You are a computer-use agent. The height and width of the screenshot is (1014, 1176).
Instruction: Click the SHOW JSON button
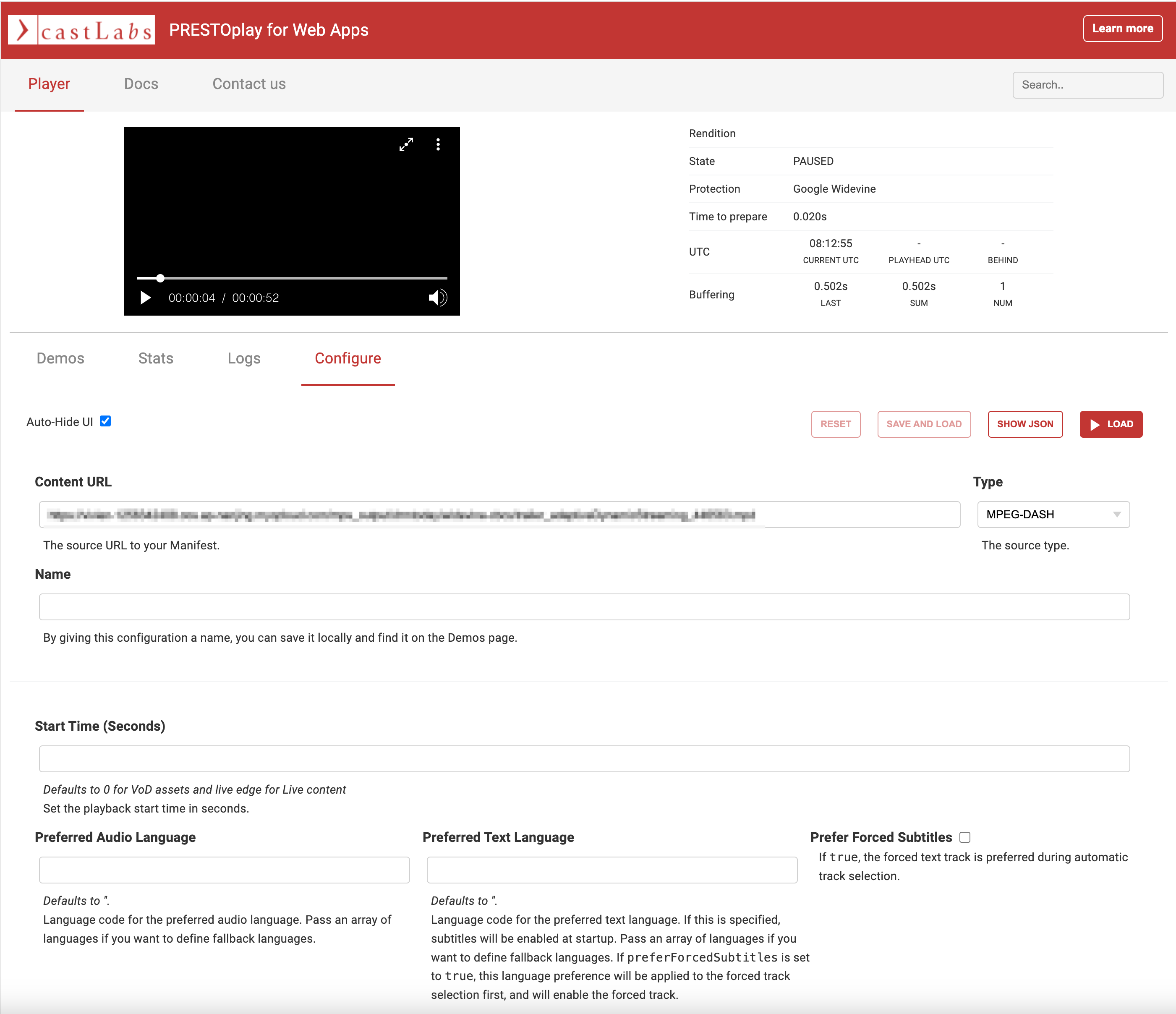coord(1024,424)
